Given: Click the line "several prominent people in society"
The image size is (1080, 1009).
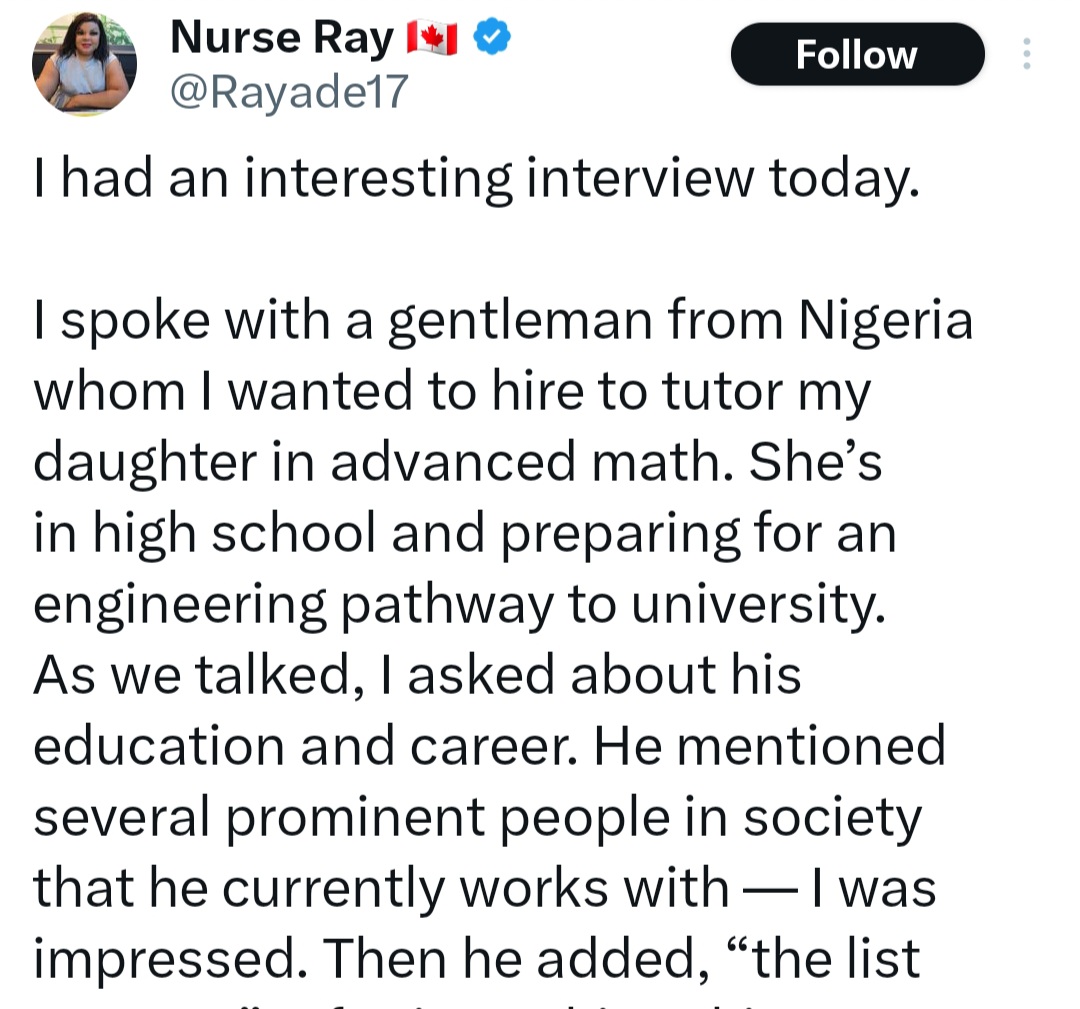Looking at the screenshot, I should [477, 817].
